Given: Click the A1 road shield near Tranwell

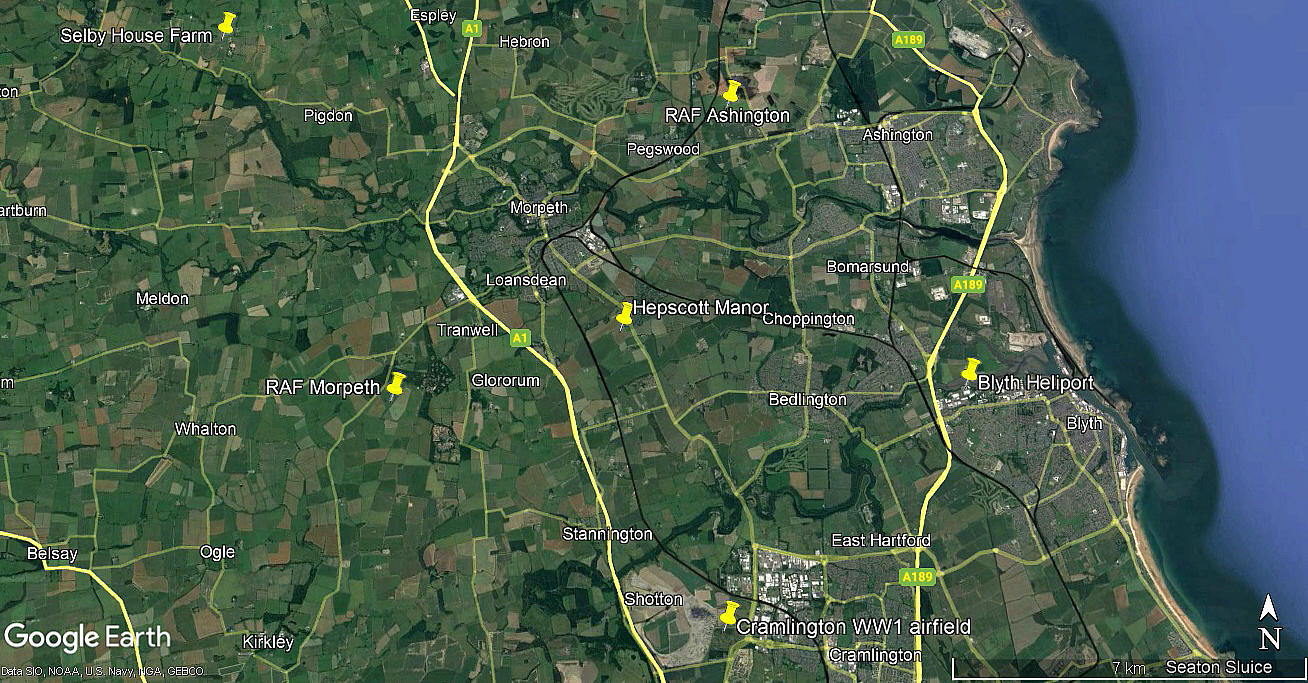Looking at the screenshot, I should [x=520, y=338].
